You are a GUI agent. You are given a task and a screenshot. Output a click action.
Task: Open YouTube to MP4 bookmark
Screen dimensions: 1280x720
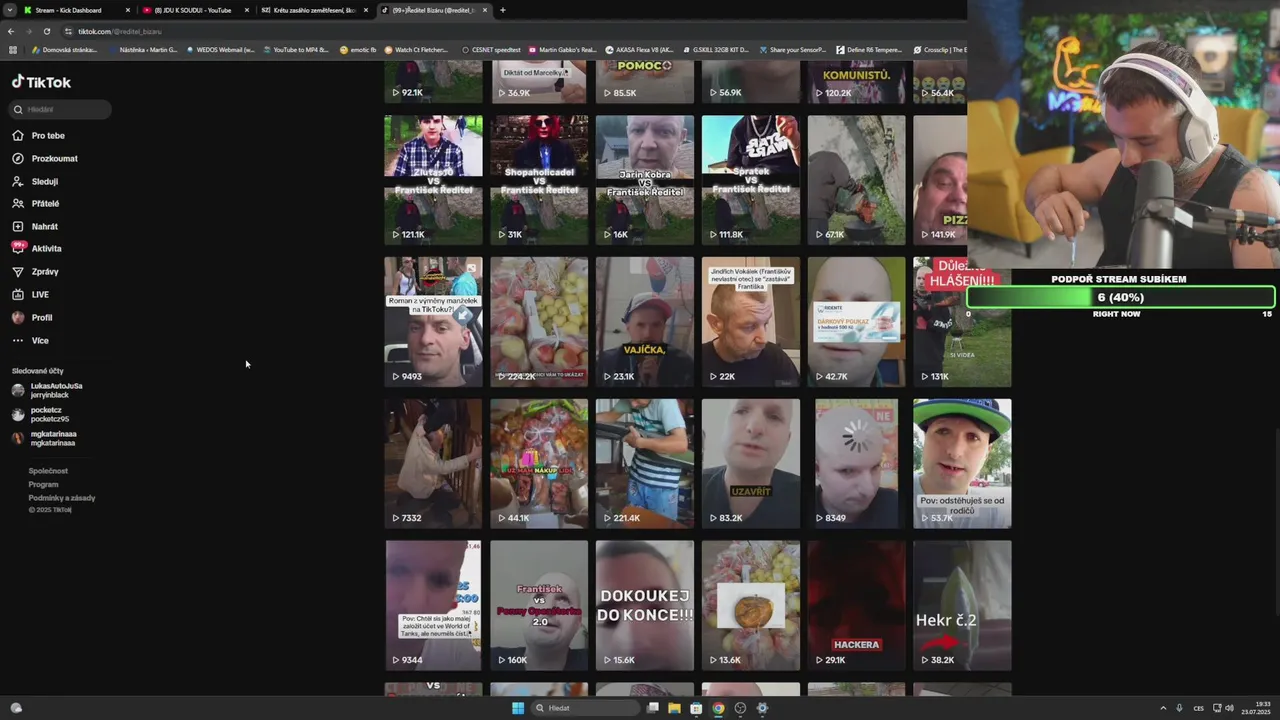pos(295,49)
